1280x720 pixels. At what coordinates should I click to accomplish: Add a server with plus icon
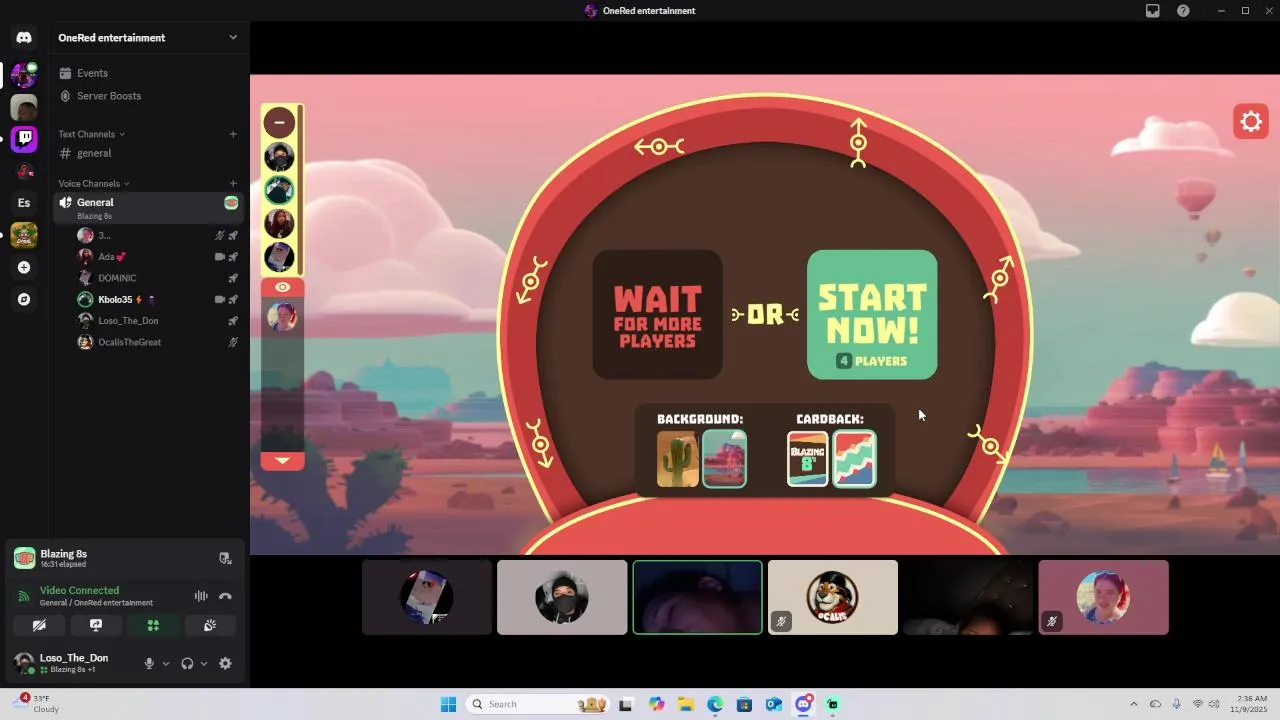[24, 267]
